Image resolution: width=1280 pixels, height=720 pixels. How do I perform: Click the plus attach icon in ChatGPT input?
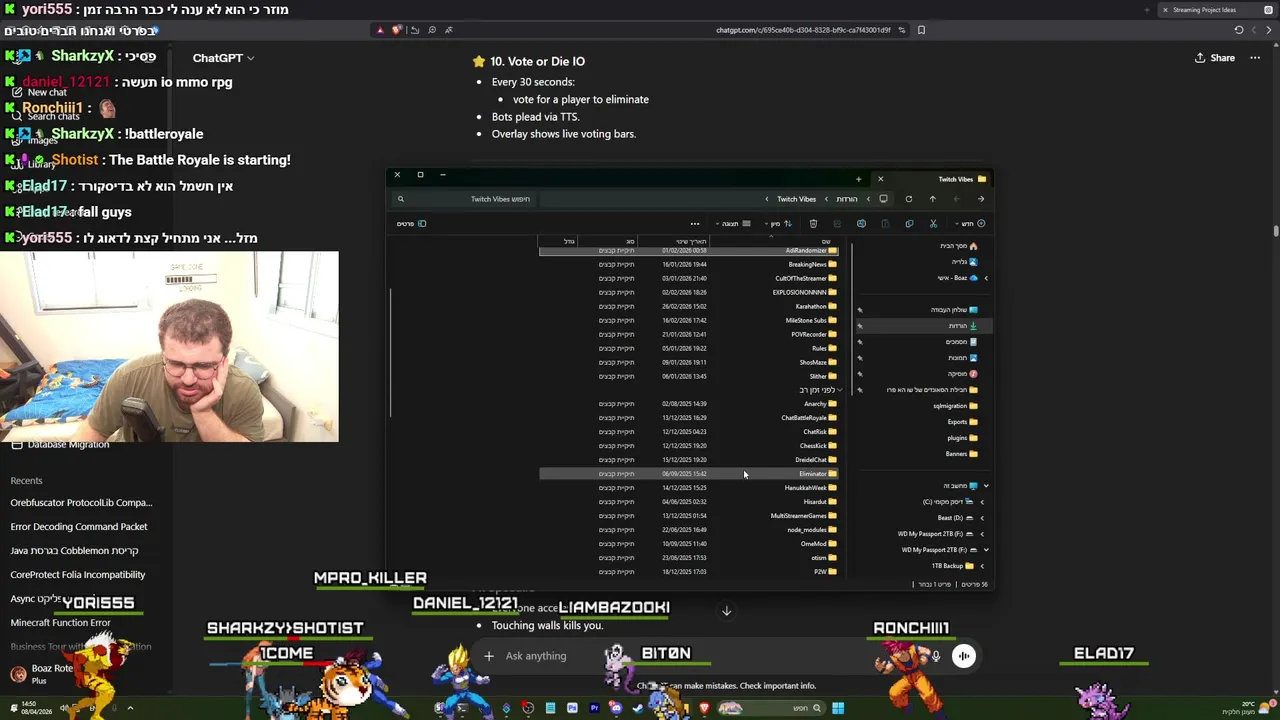click(x=488, y=656)
